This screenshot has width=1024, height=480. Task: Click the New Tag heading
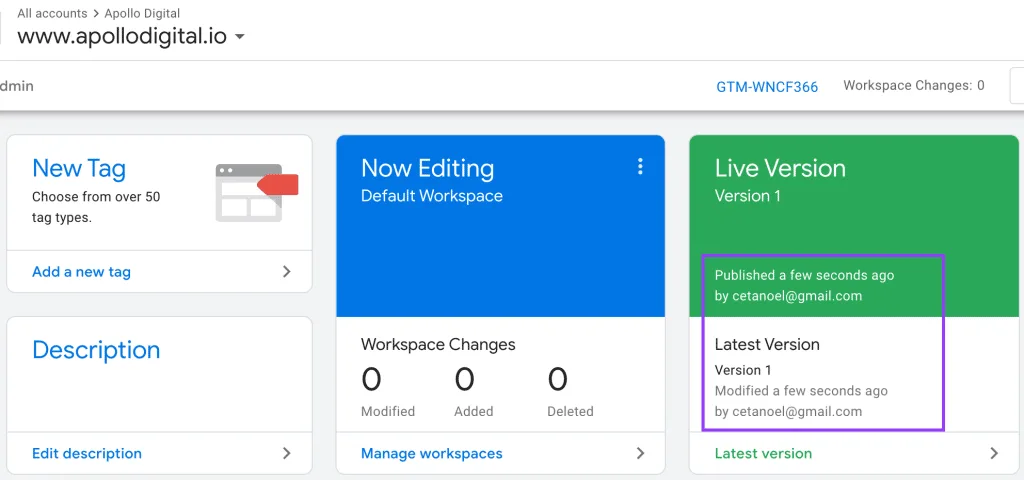79,168
